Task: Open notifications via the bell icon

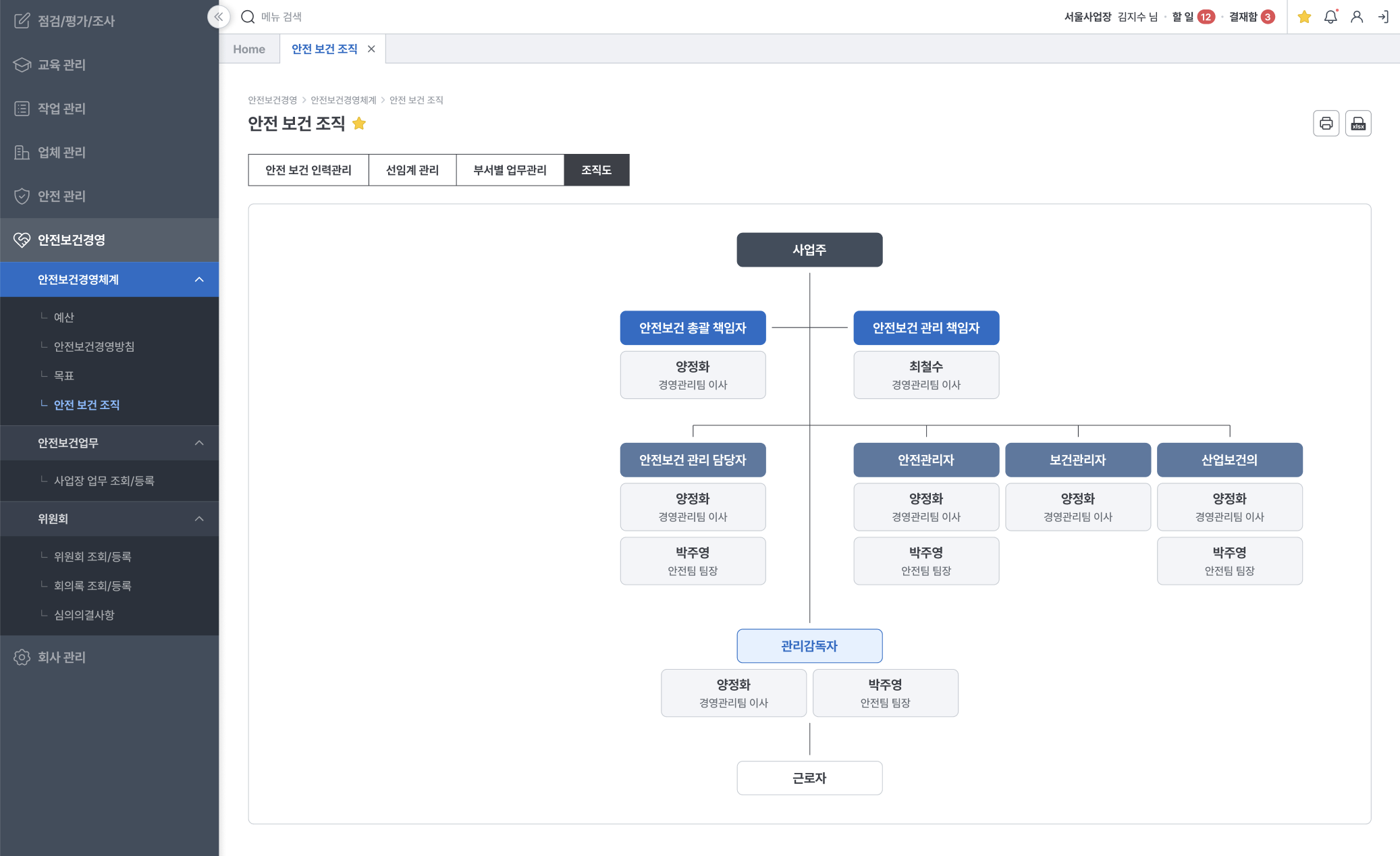Action: (1330, 17)
